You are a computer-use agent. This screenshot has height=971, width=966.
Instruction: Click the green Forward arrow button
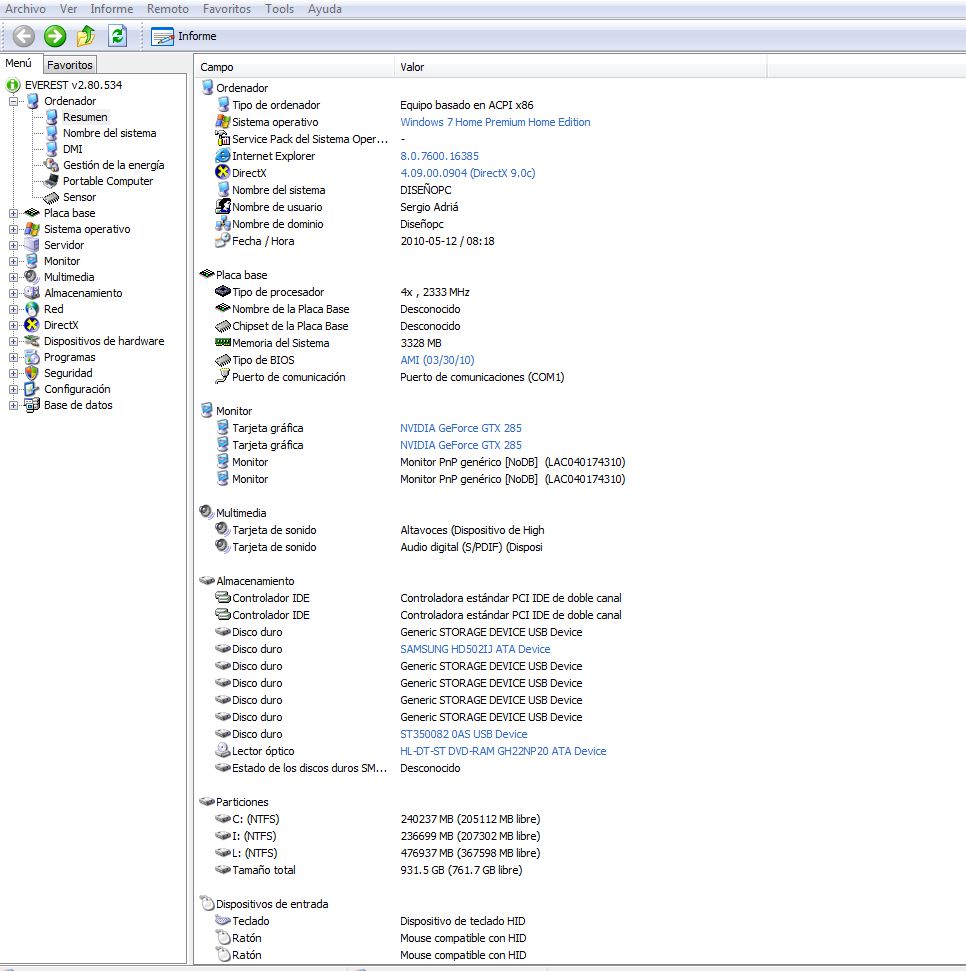click(x=54, y=36)
